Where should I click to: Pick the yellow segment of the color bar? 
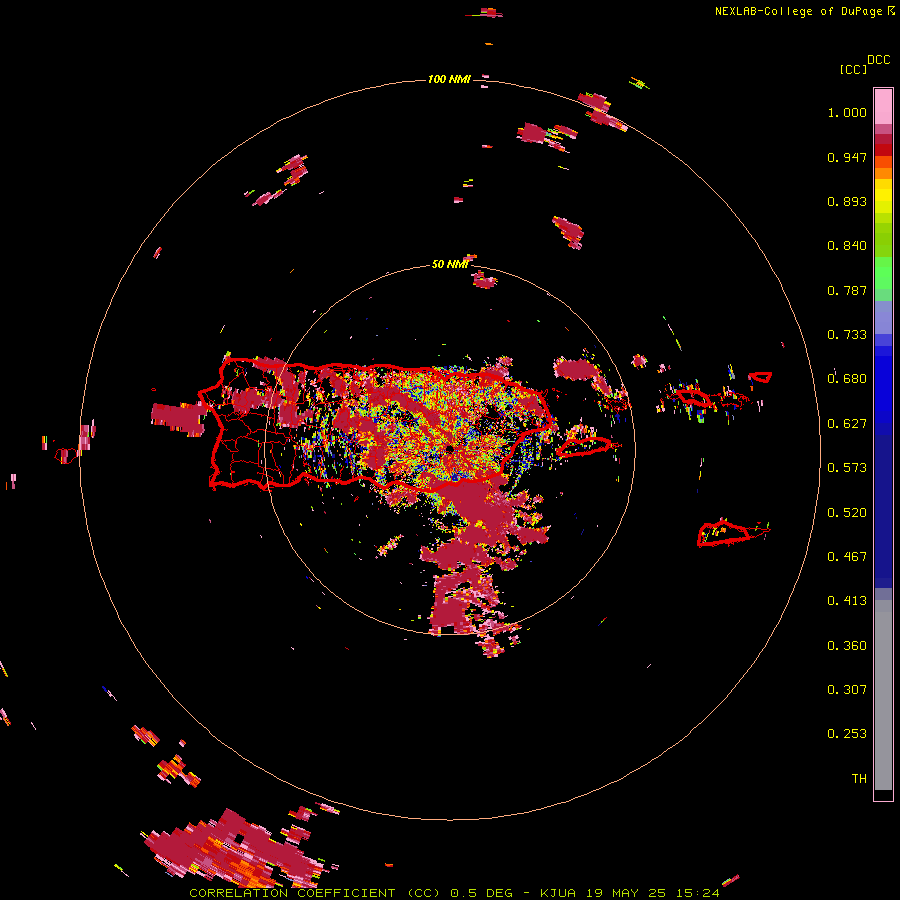[883, 196]
